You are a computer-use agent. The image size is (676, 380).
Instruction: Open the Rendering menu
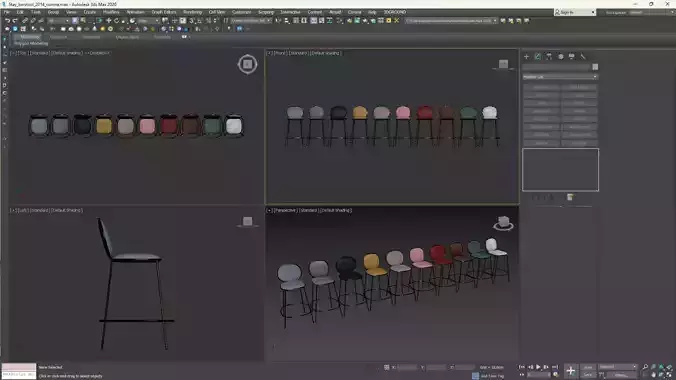coord(192,12)
